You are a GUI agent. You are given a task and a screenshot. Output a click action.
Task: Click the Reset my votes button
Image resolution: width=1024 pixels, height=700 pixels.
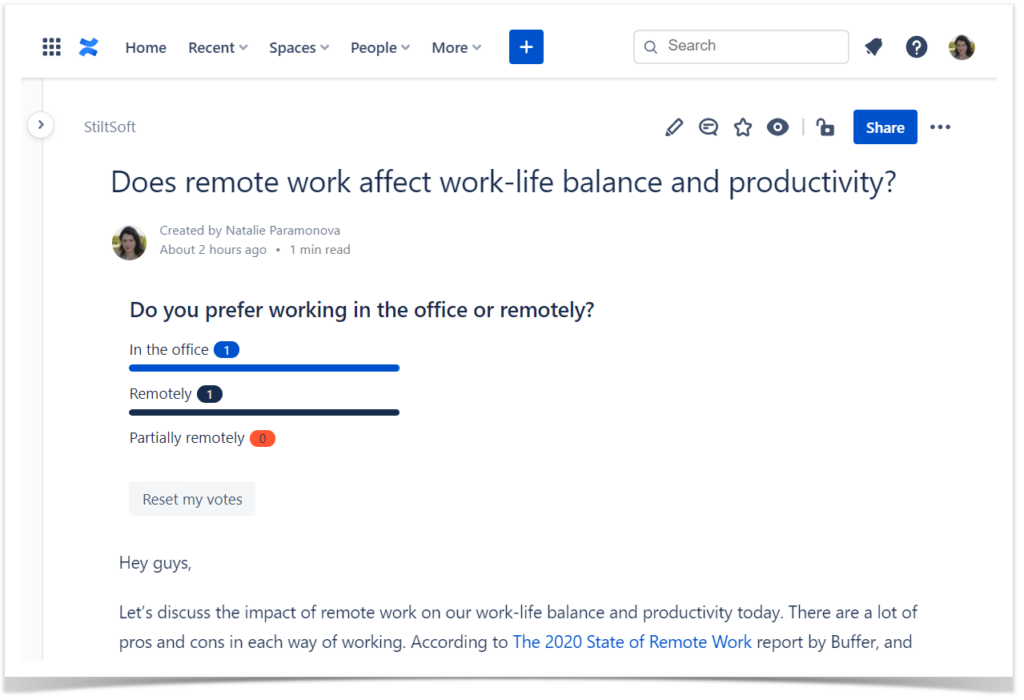192,498
